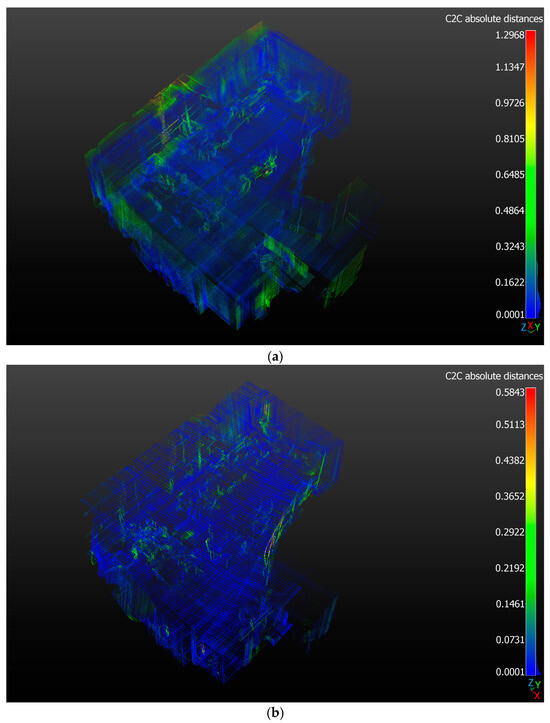Image resolution: width=550 pixels, height=723 pixels.
Task: Click the scale value 0.1622
Action: coord(510,282)
